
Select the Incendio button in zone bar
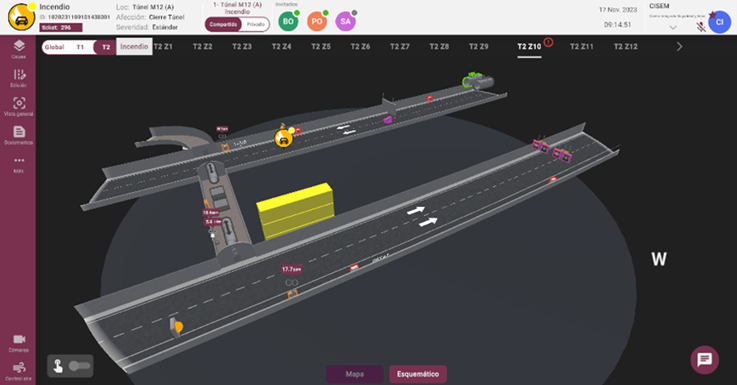tap(134, 47)
